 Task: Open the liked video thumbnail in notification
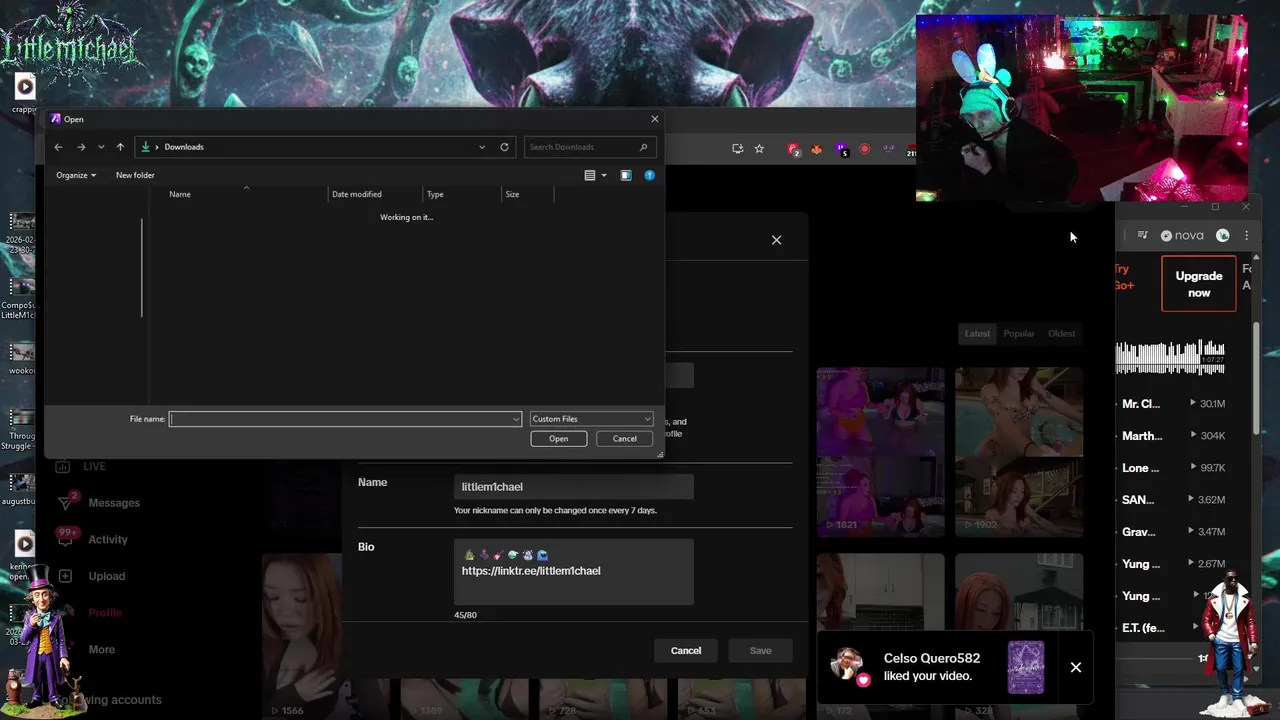click(1026, 667)
